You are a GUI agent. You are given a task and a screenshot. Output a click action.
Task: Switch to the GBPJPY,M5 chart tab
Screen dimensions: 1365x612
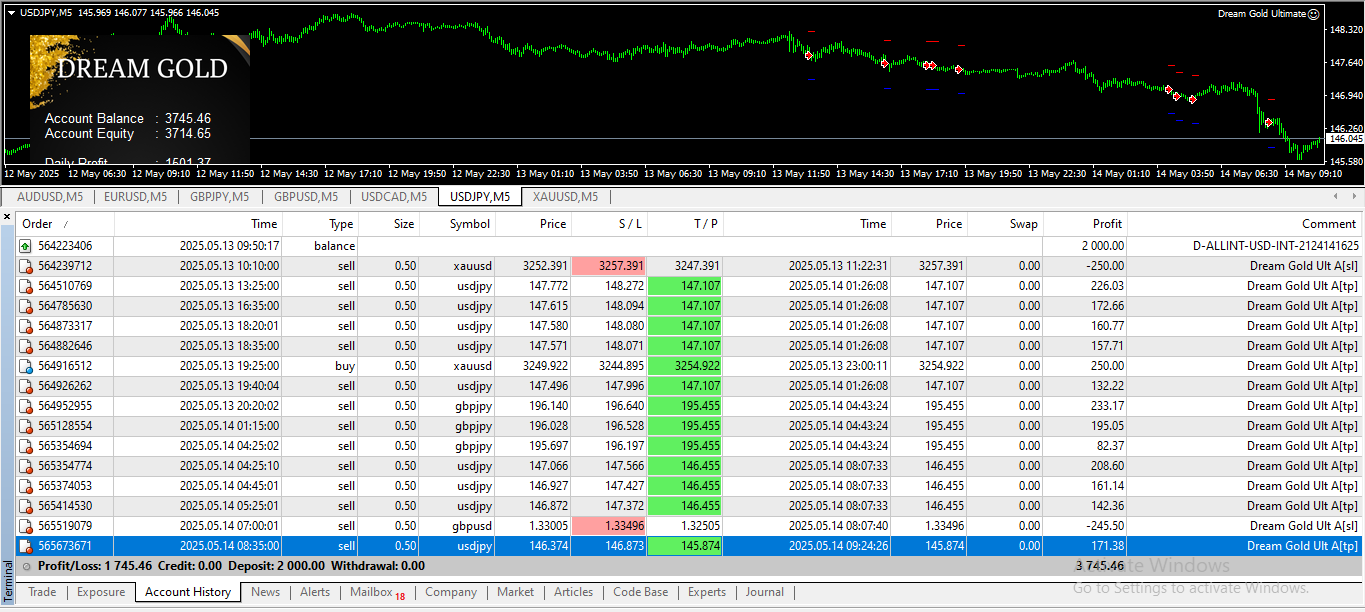coord(220,197)
